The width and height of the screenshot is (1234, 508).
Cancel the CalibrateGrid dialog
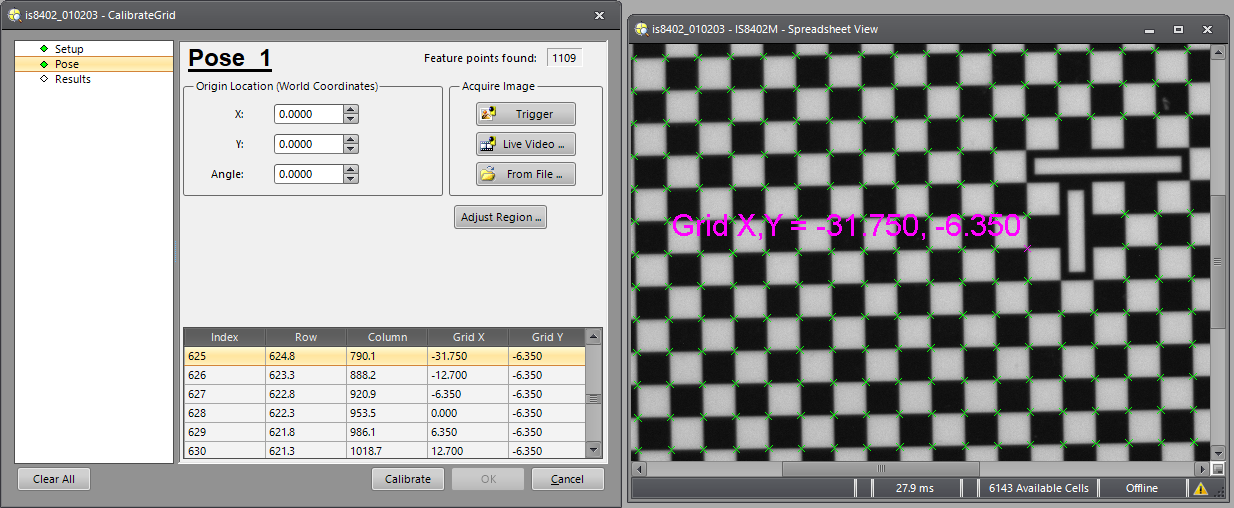coord(567,479)
